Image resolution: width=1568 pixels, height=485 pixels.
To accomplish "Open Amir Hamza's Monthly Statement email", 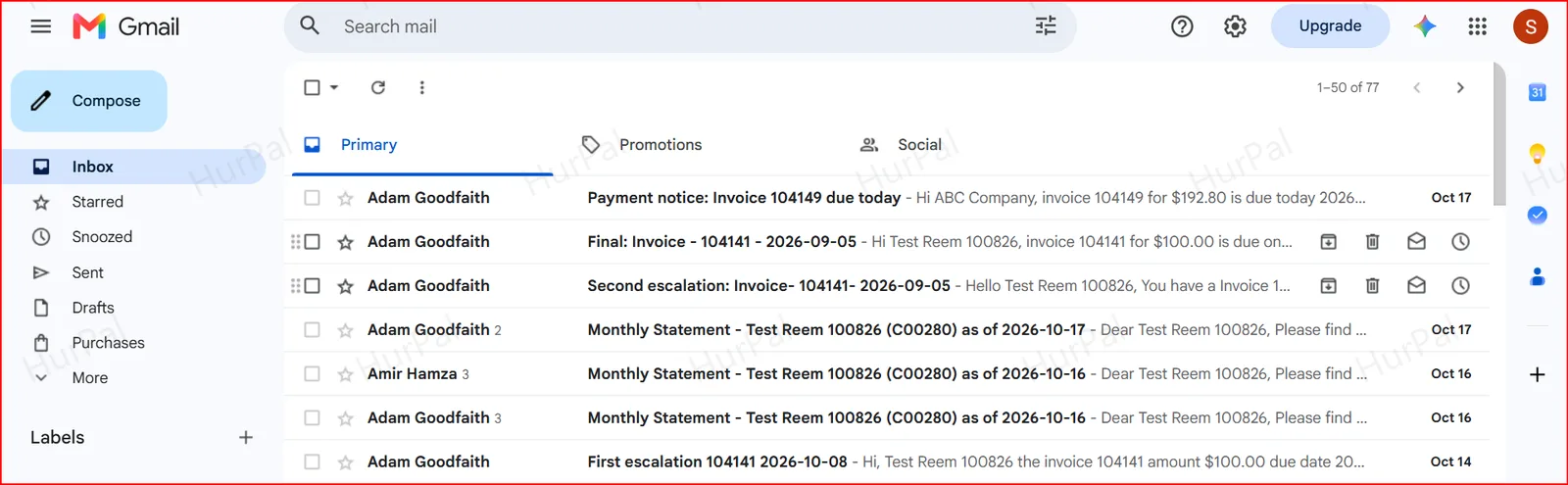I will pyautogui.click(x=888, y=373).
